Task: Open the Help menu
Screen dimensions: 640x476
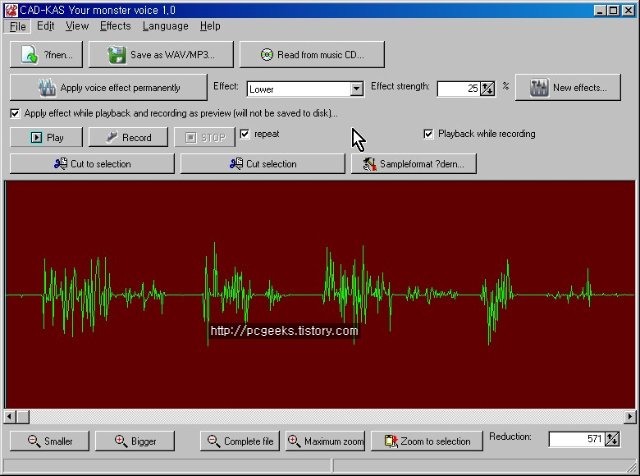Action: pyautogui.click(x=210, y=26)
